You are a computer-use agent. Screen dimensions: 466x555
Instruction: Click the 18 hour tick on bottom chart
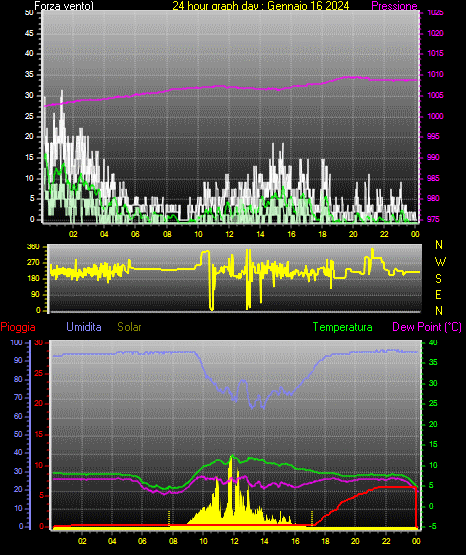tap(325, 541)
